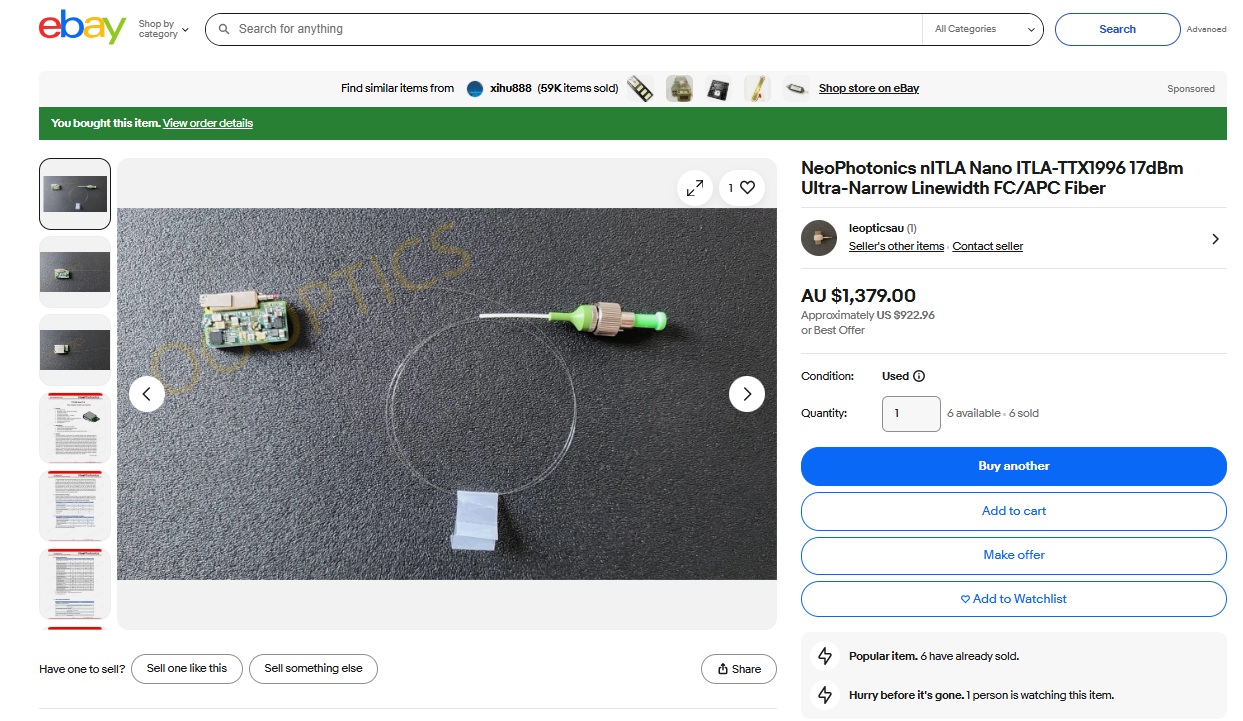Click the condition info icon
This screenshot has width=1243, height=721.
point(919,377)
